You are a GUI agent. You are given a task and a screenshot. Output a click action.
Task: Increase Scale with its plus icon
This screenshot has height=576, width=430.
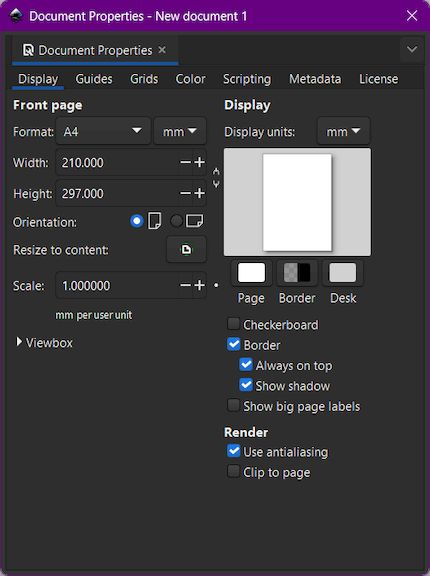pyautogui.click(x=199, y=285)
